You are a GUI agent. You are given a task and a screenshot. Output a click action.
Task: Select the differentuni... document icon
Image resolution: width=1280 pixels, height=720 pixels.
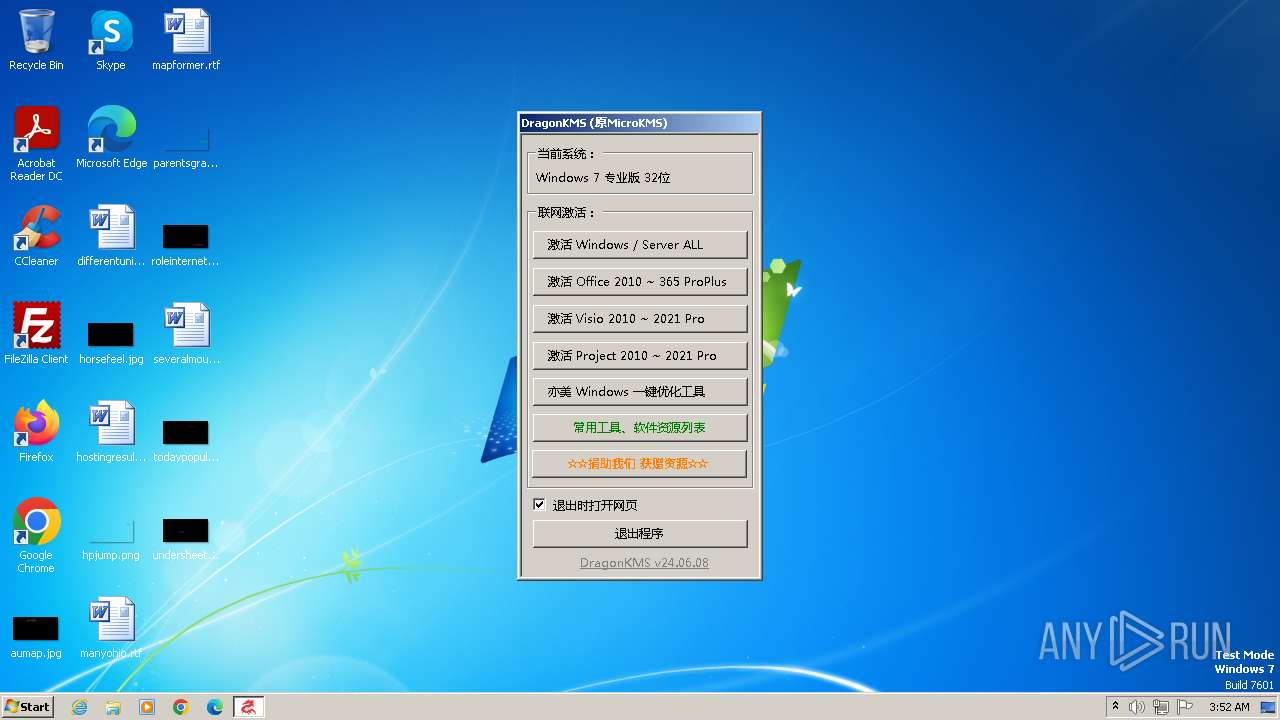tap(111, 236)
